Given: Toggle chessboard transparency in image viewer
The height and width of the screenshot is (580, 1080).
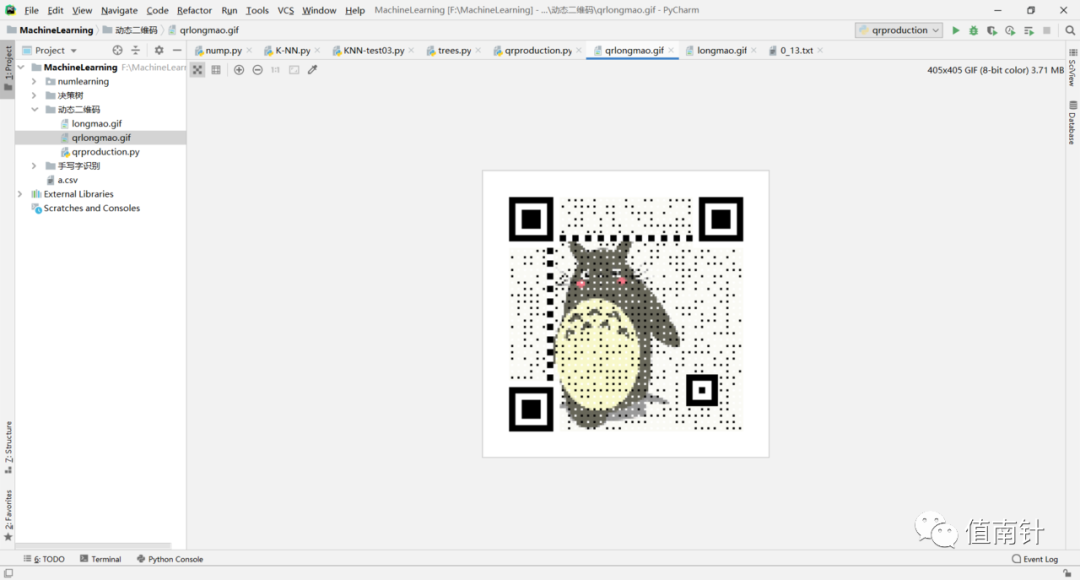Looking at the screenshot, I should point(198,70).
